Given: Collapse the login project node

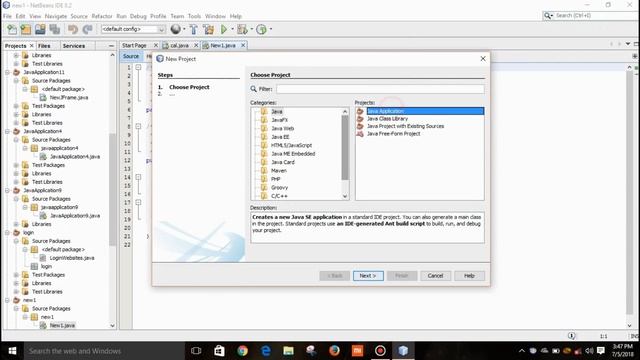Looking at the screenshot, I should 7,233.
